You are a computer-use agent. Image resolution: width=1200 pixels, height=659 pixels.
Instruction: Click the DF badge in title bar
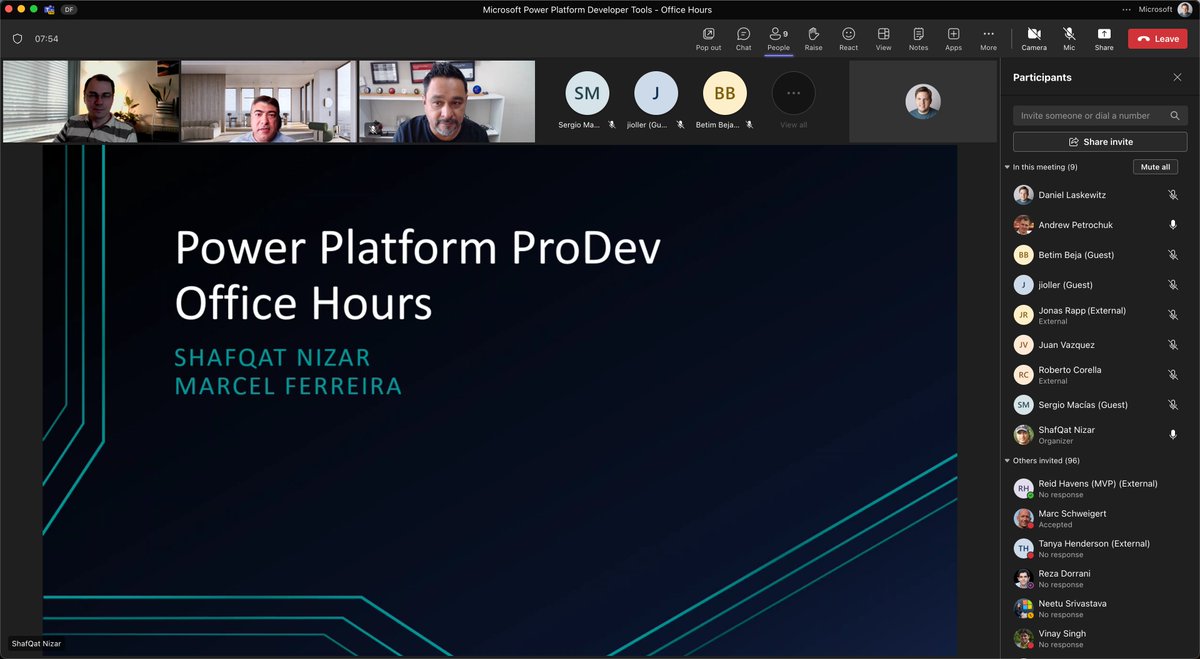tap(68, 9)
